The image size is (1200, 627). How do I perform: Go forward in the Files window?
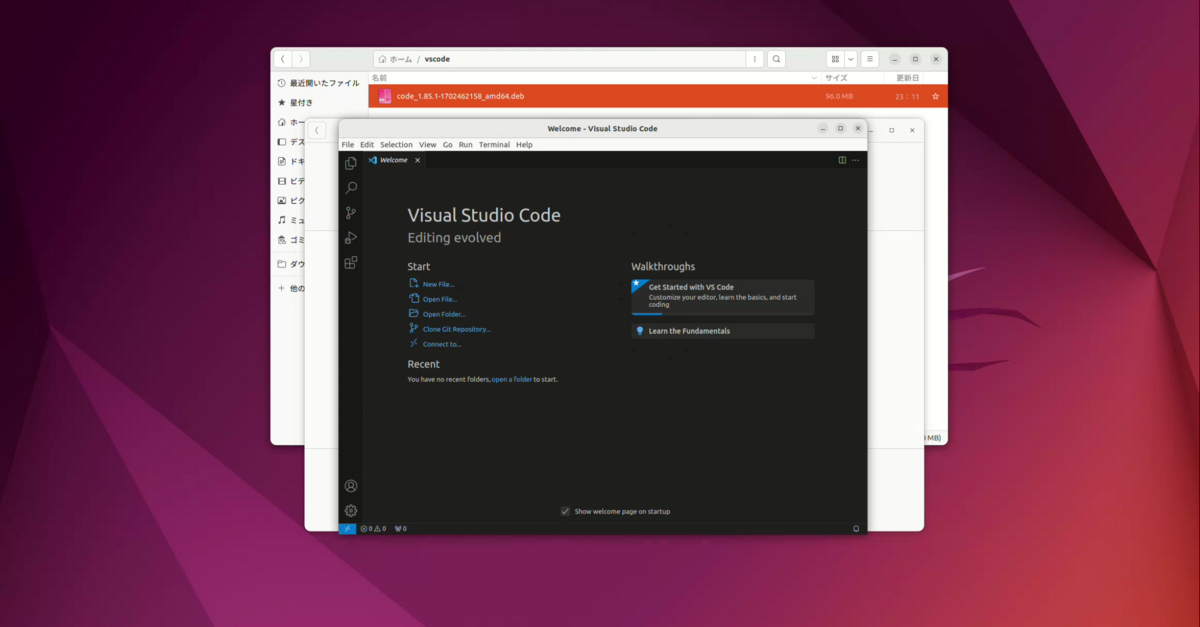click(x=301, y=59)
